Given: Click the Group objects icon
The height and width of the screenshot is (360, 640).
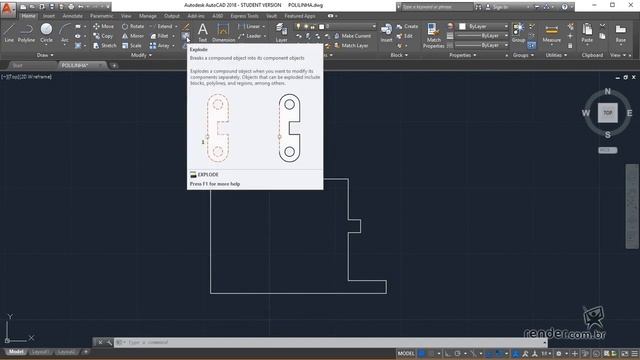Looking at the screenshot, I should [518, 32].
